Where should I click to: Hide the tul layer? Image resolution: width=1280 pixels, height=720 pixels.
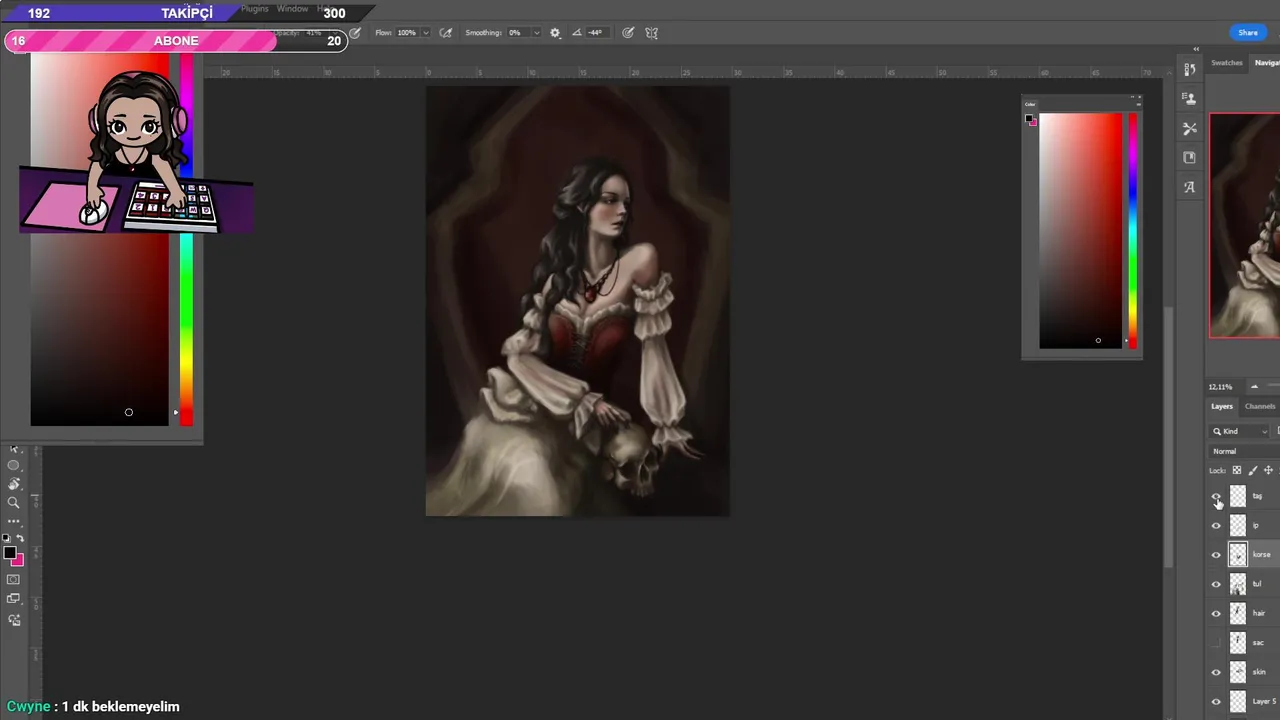(x=1216, y=584)
